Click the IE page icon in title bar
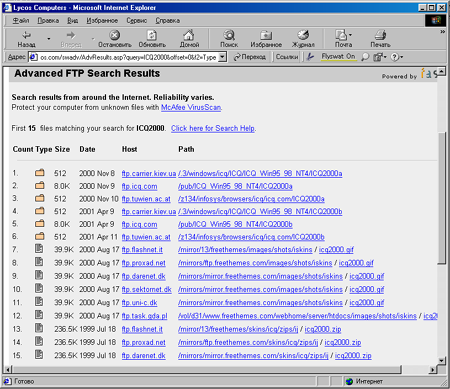The height and width of the screenshot is (389, 450). 8,8
